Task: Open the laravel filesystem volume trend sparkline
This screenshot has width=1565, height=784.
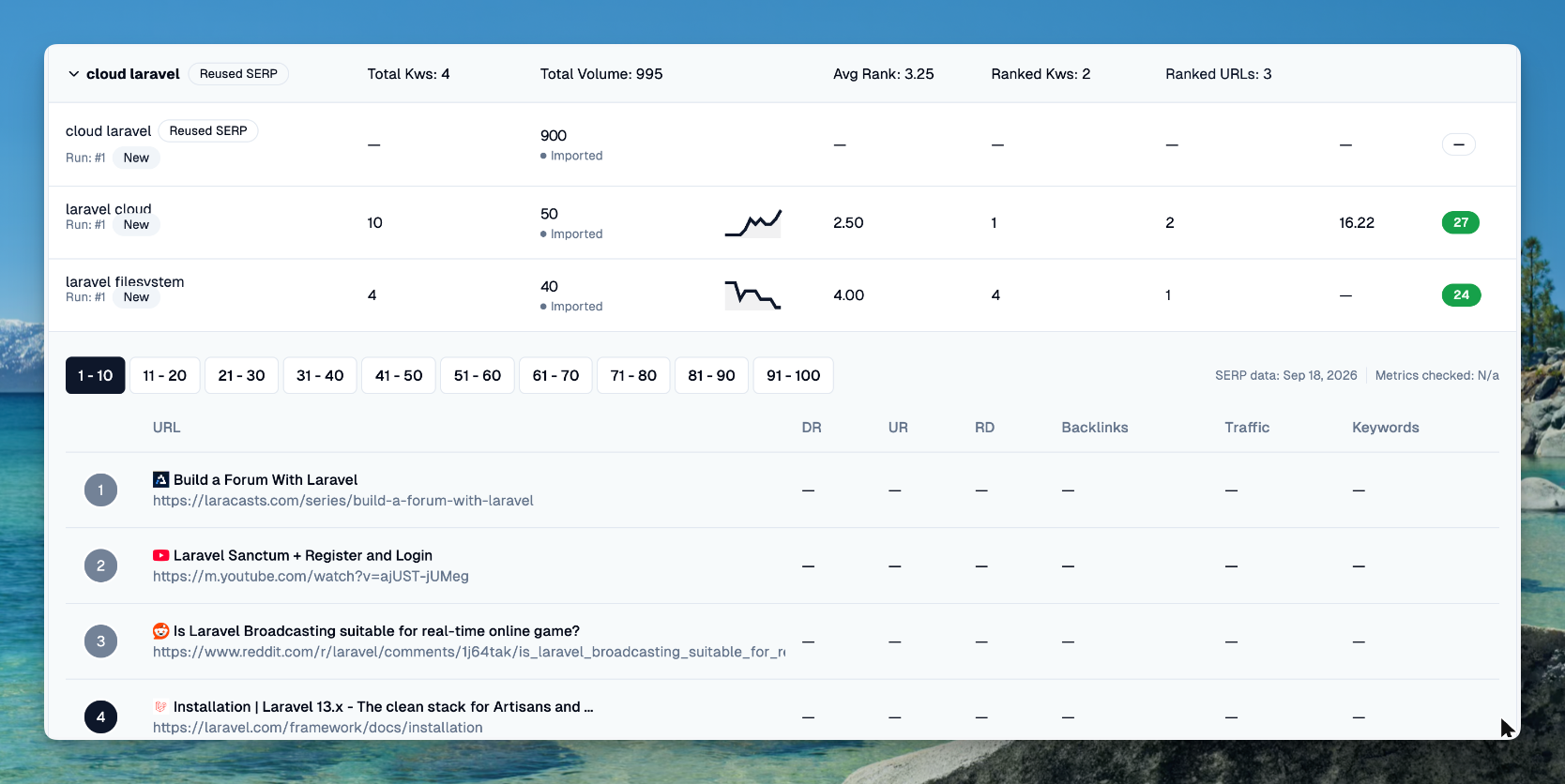Action: coord(753,295)
